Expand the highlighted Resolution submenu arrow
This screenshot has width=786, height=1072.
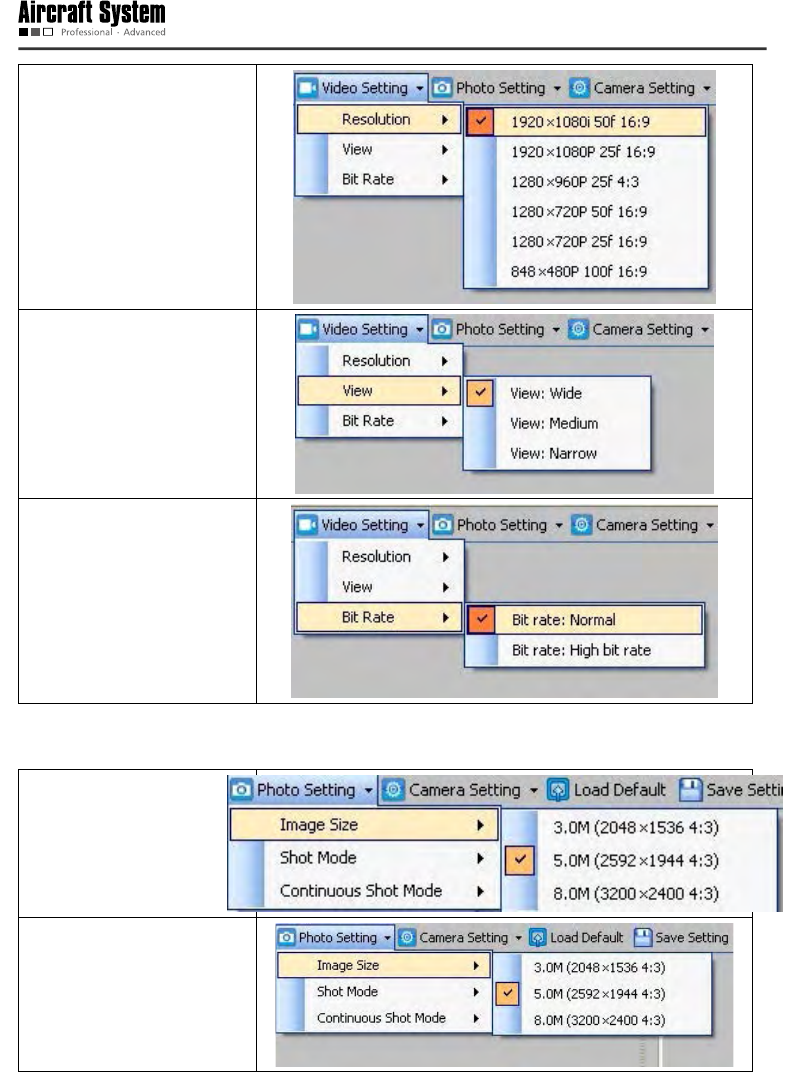click(443, 120)
